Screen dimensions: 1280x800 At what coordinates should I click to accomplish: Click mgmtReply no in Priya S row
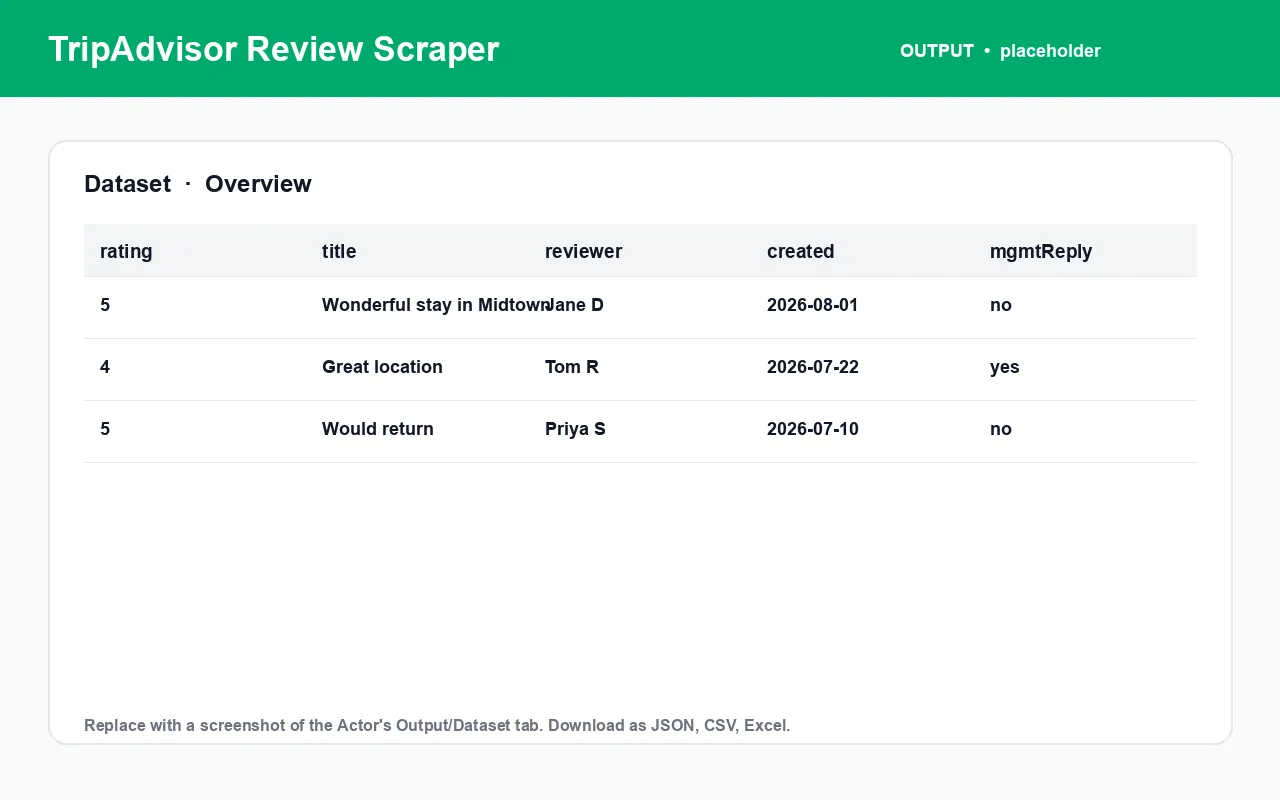[x=1001, y=429]
